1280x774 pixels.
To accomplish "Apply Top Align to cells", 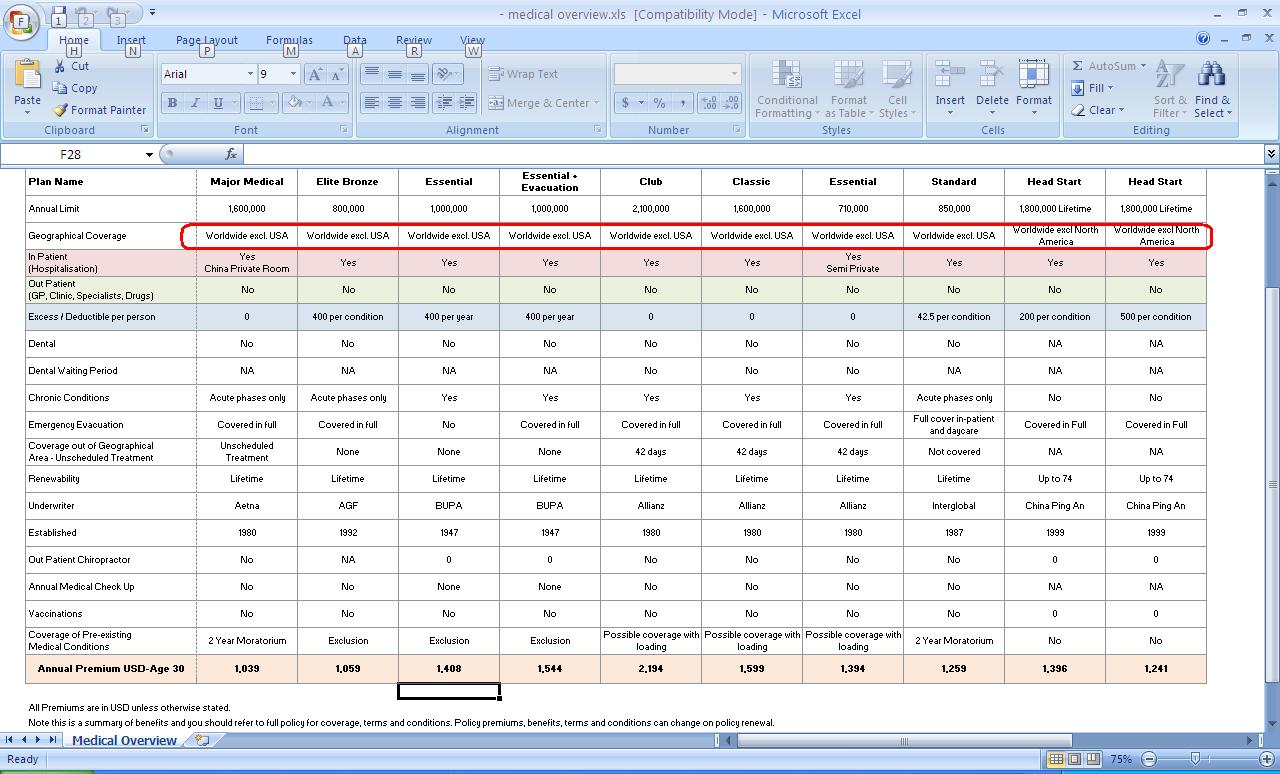I will pyautogui.click(x=371, y=74).
